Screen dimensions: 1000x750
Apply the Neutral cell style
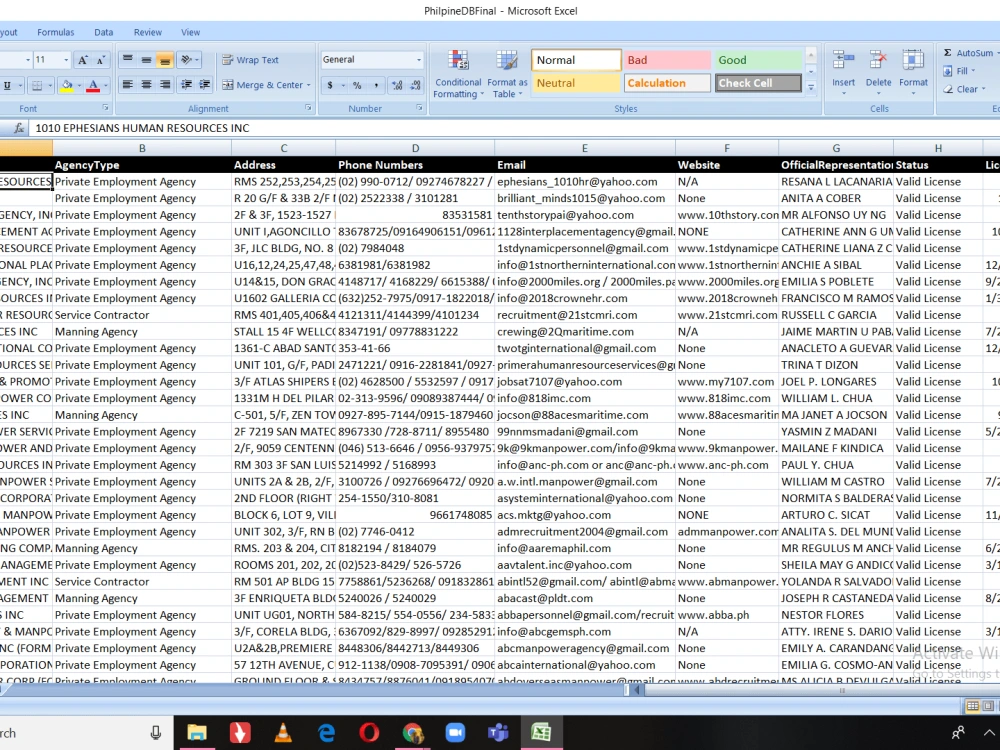[576, 83]
